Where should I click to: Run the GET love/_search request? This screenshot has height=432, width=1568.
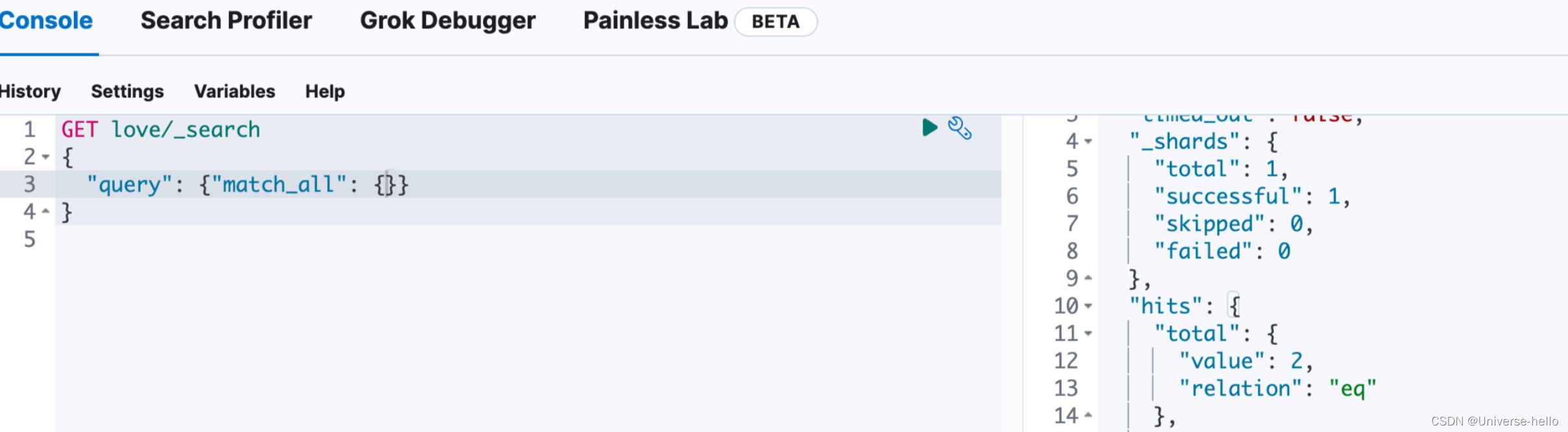point(929,127)
